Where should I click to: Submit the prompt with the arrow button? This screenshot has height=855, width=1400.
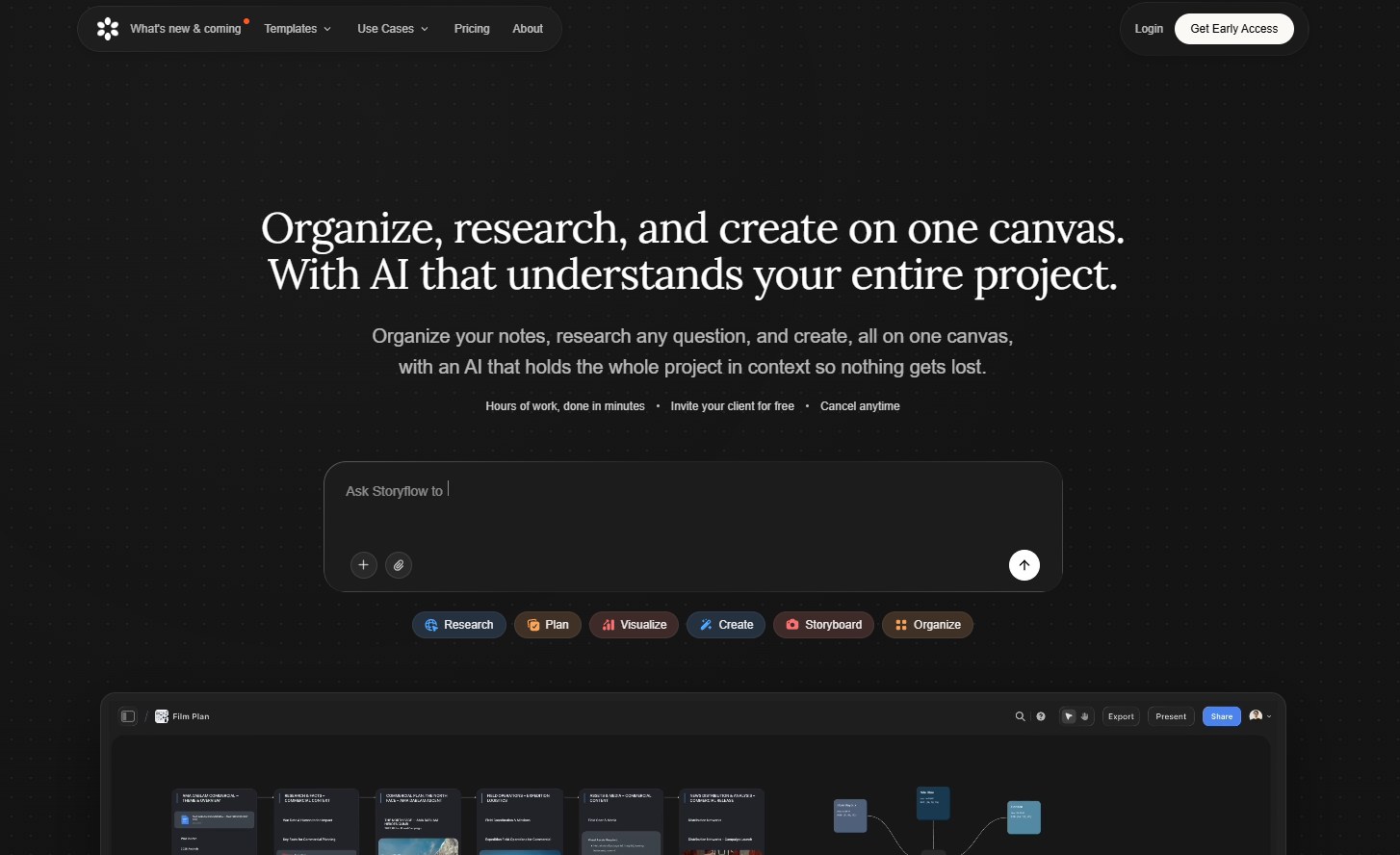tap(1024, 565)
